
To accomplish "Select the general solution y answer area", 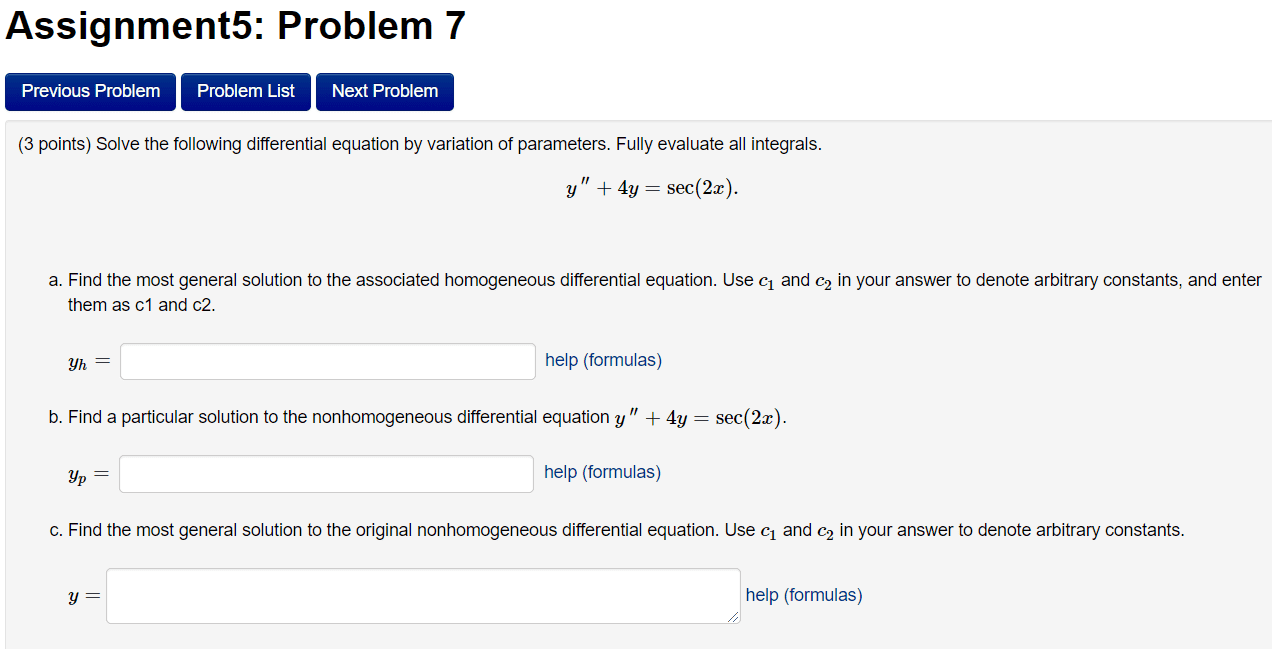I will point(420,595).
